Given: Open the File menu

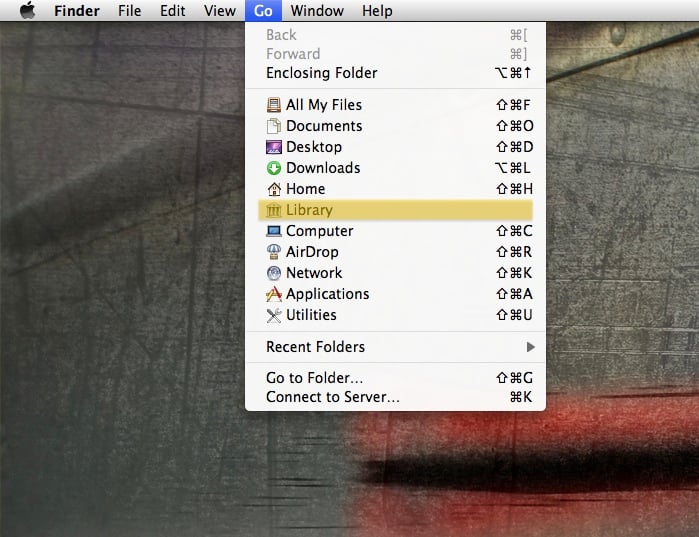Looking at the screenshot, I should click(129, 10).
